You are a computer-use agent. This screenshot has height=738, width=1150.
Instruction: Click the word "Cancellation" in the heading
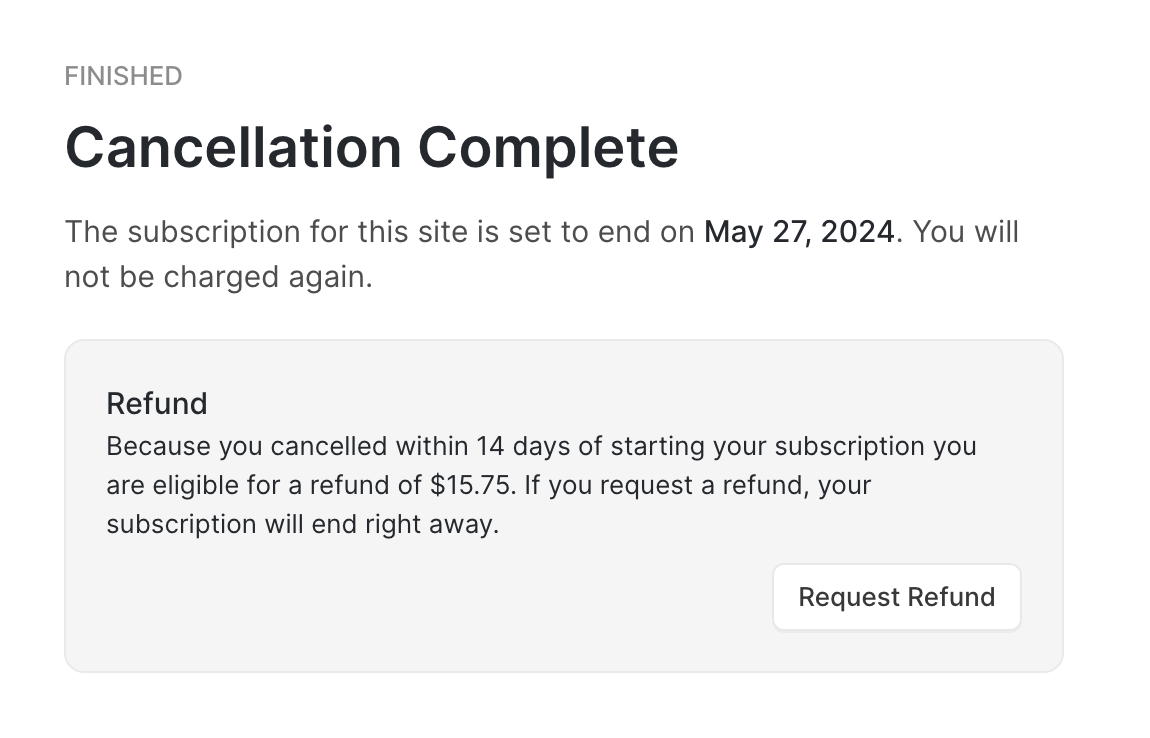click(233, 147)
